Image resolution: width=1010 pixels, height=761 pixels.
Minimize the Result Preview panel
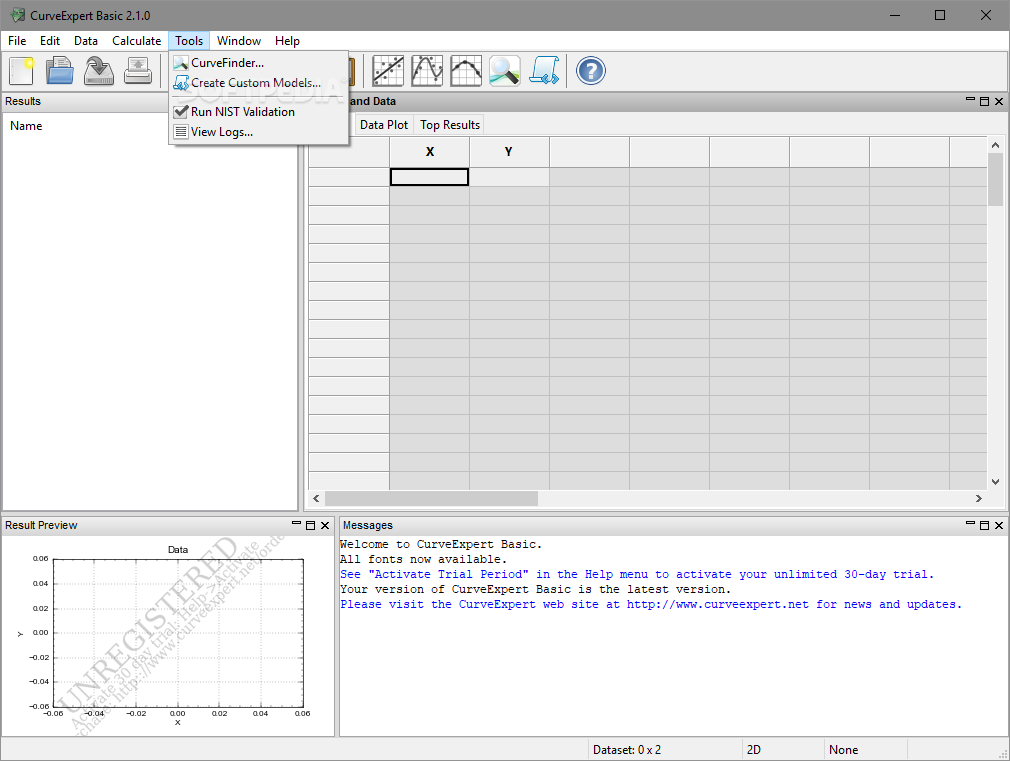296,525
